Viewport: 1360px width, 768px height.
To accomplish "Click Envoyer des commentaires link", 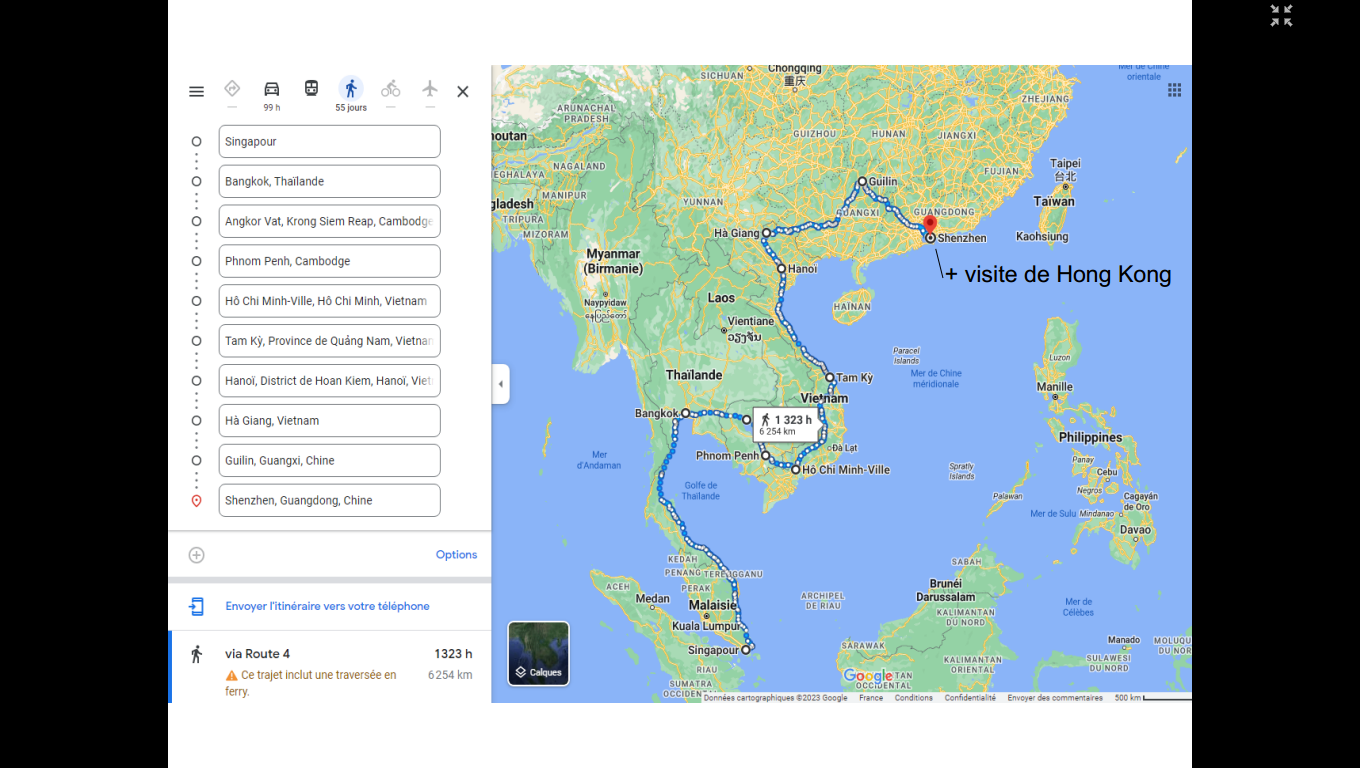I will [1055, 698].
